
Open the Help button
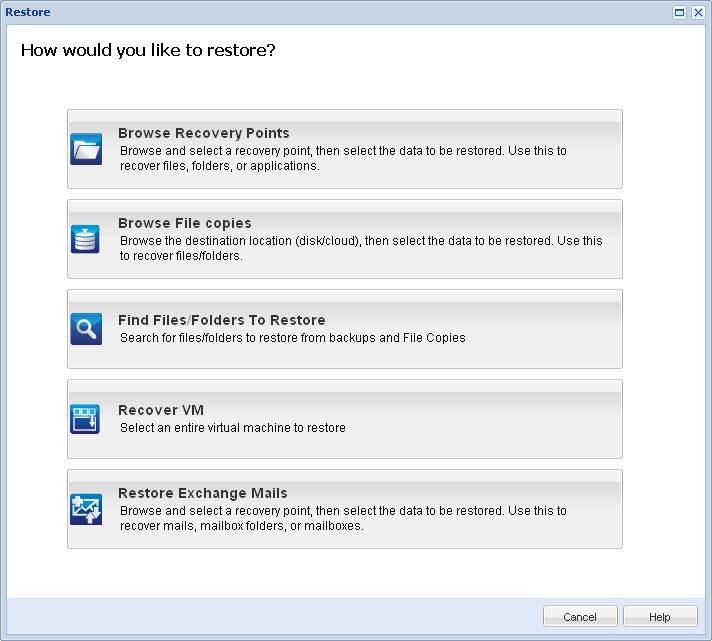[660, 617]
